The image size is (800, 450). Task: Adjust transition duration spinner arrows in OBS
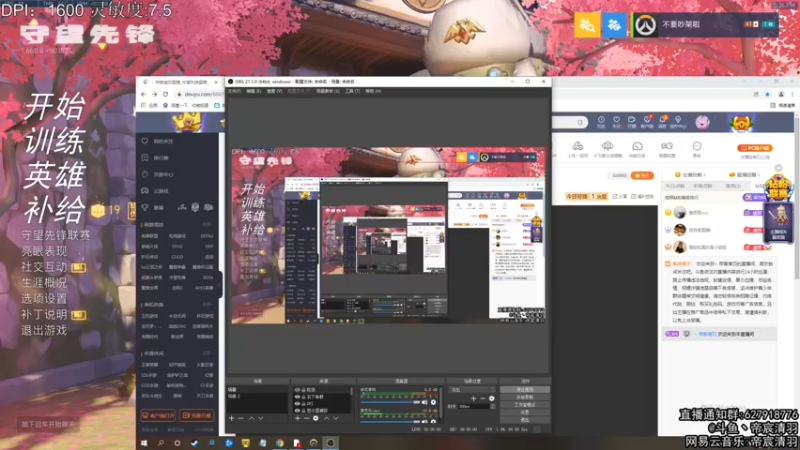(x=492, y=407)
